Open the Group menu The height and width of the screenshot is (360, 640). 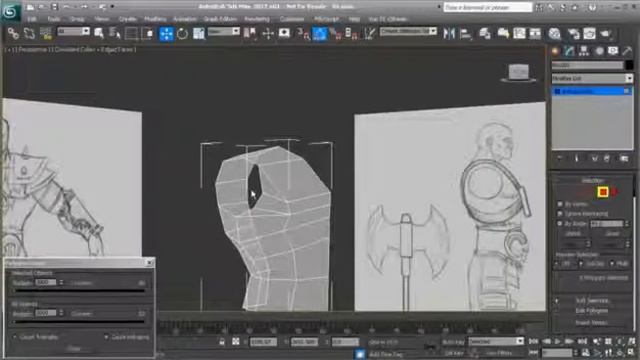[77, 19]
